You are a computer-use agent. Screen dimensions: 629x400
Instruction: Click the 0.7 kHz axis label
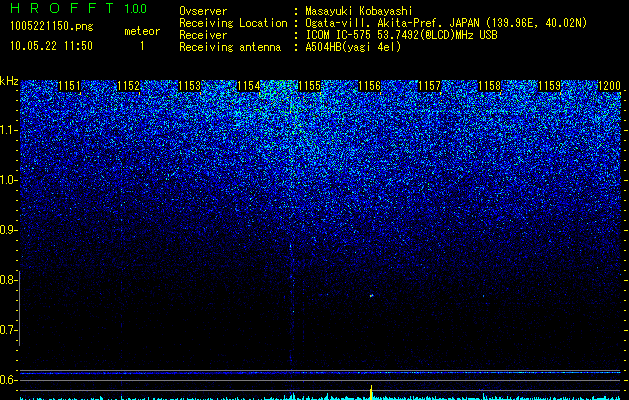(8, 330)
